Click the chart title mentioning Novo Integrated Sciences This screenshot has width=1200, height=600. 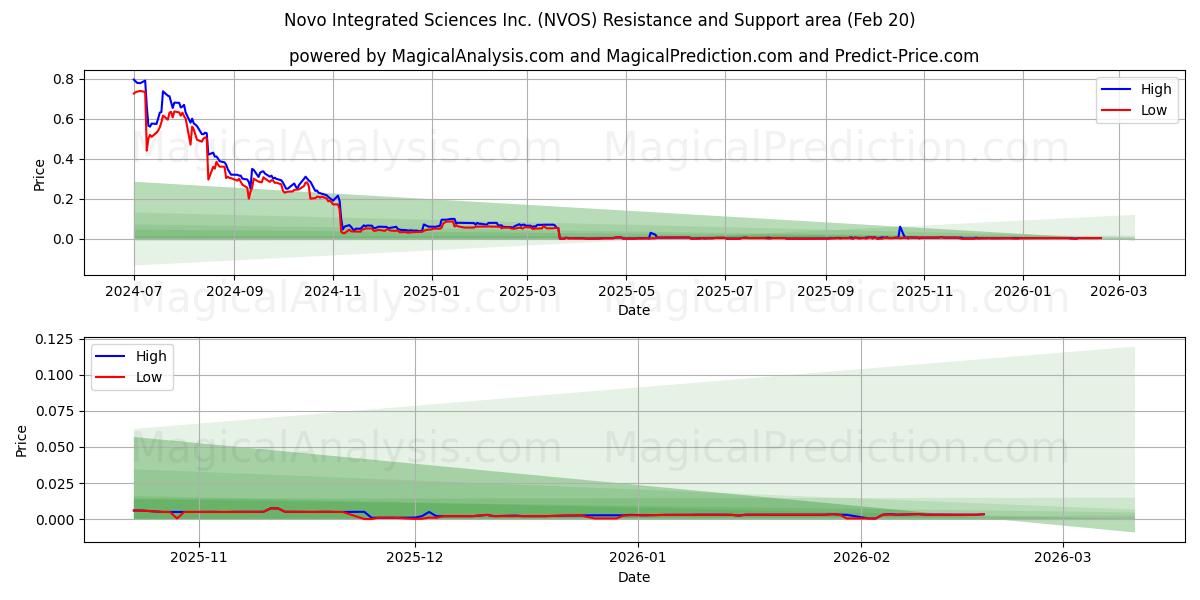599,20
